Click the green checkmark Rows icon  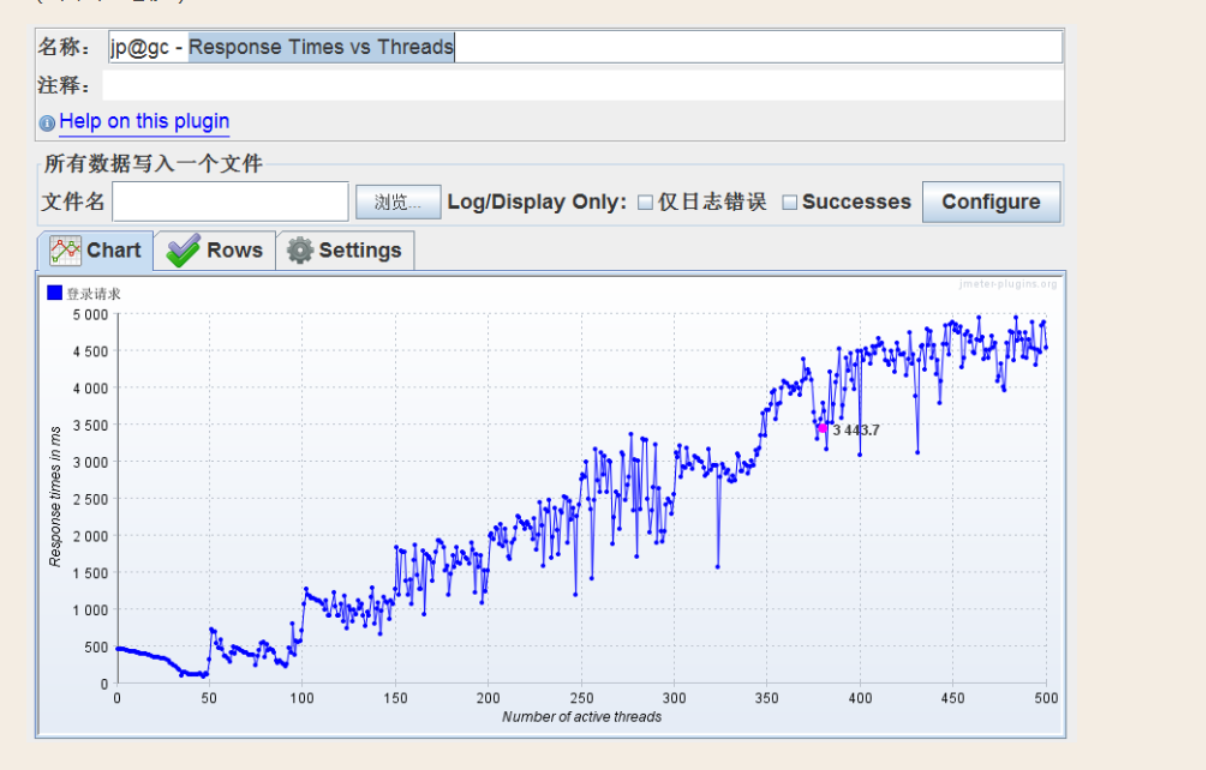[183, 251]
